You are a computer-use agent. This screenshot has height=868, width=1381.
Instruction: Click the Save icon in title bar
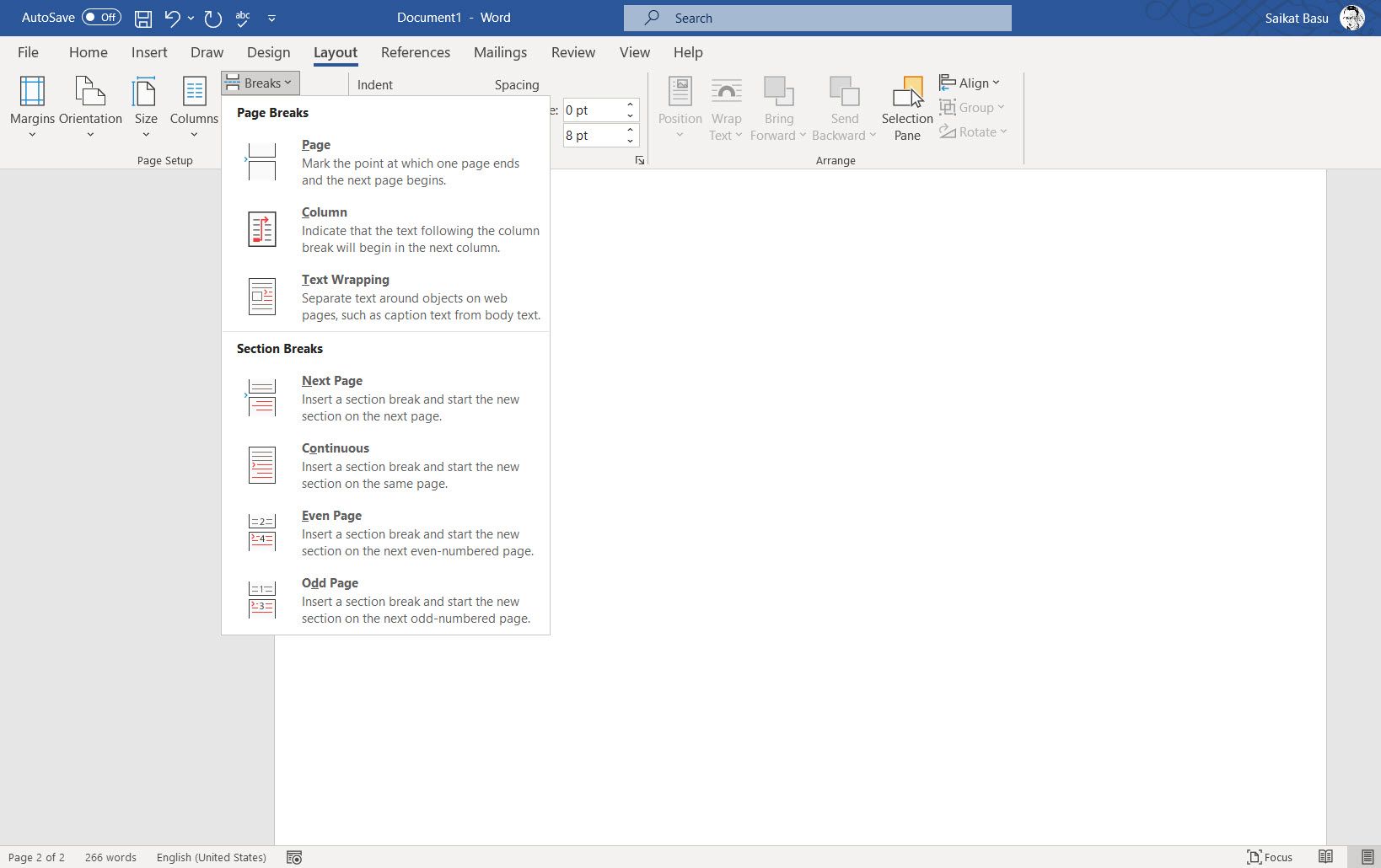(x=143, y=18)
